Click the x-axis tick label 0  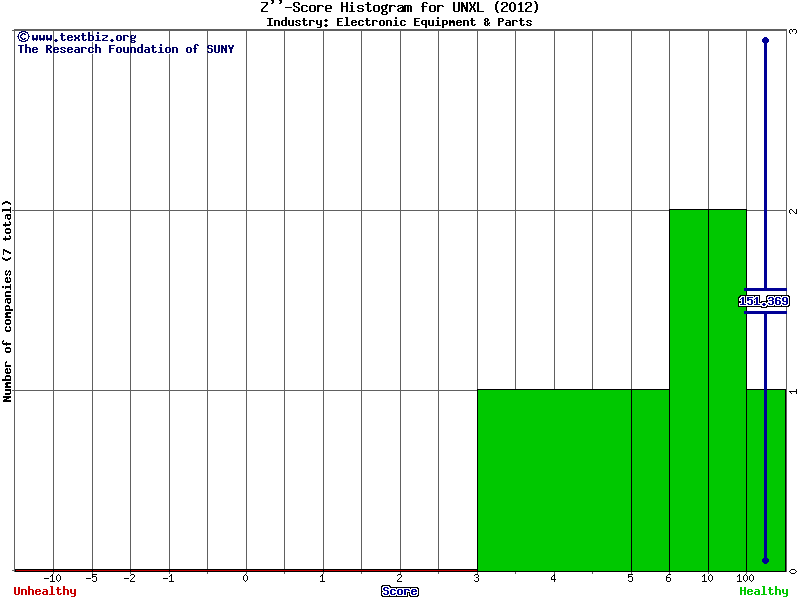click(x=246, y=579)
